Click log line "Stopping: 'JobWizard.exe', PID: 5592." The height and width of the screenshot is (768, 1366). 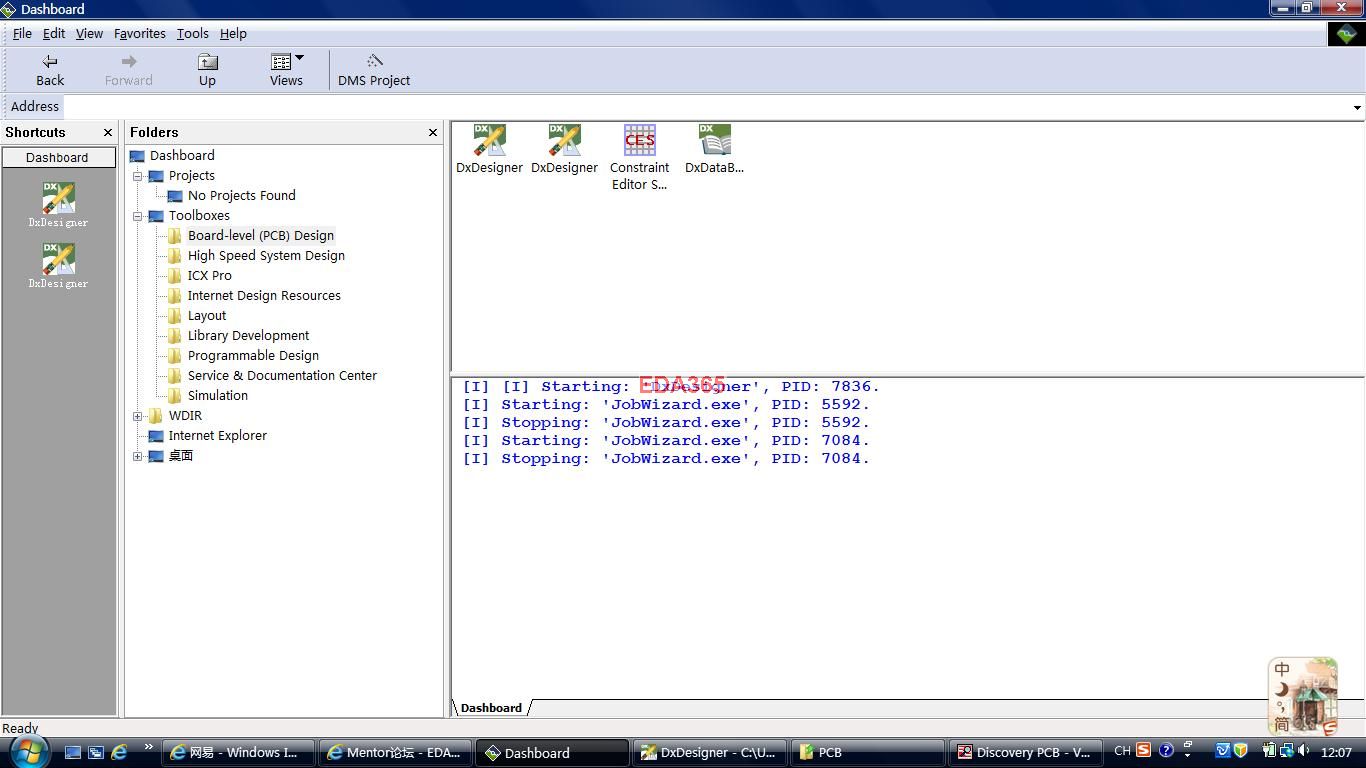pyautogui.click(x=666, y=423)
